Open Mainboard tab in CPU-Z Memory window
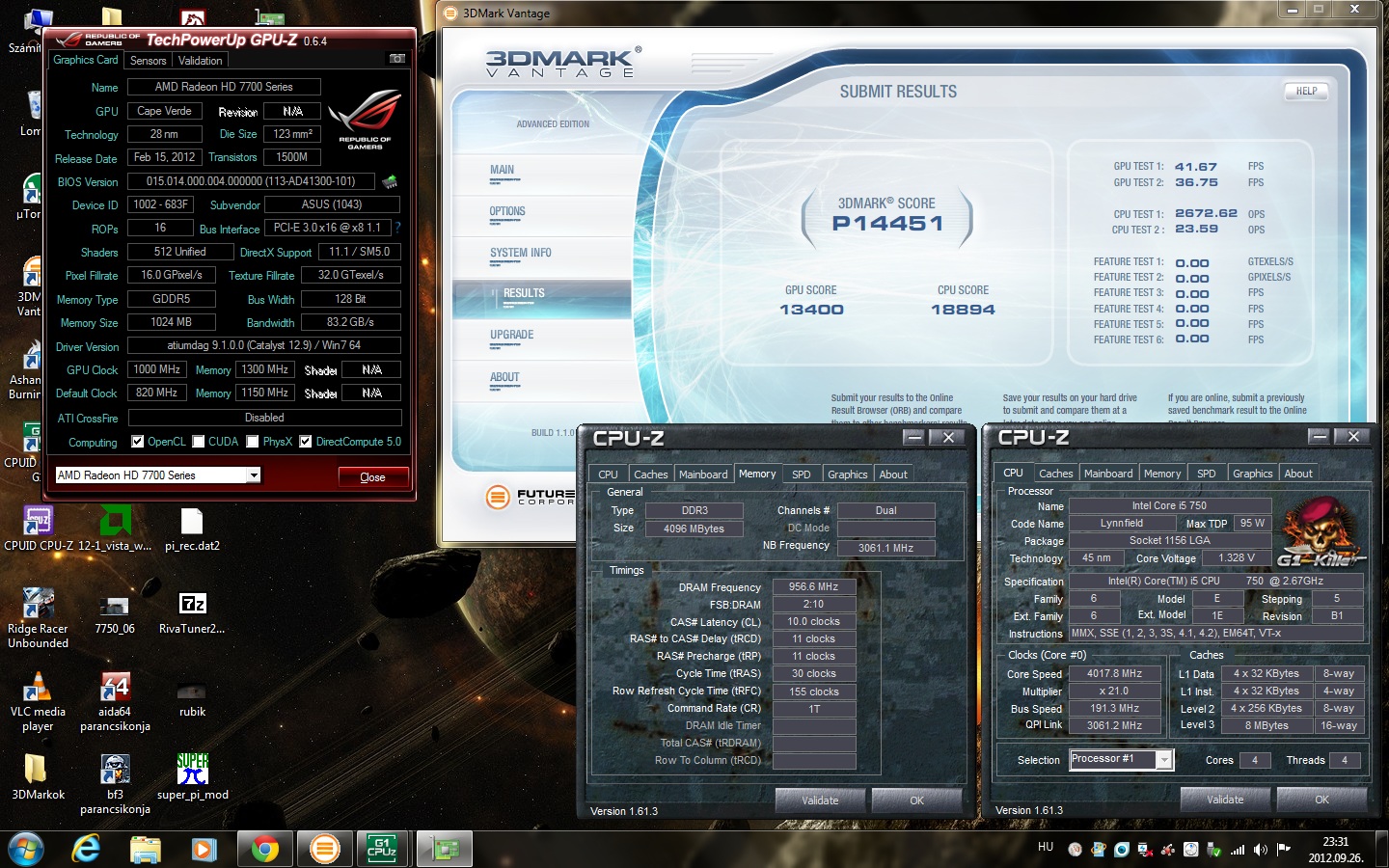Screen dimensions: 1389x868 [703, 475]
